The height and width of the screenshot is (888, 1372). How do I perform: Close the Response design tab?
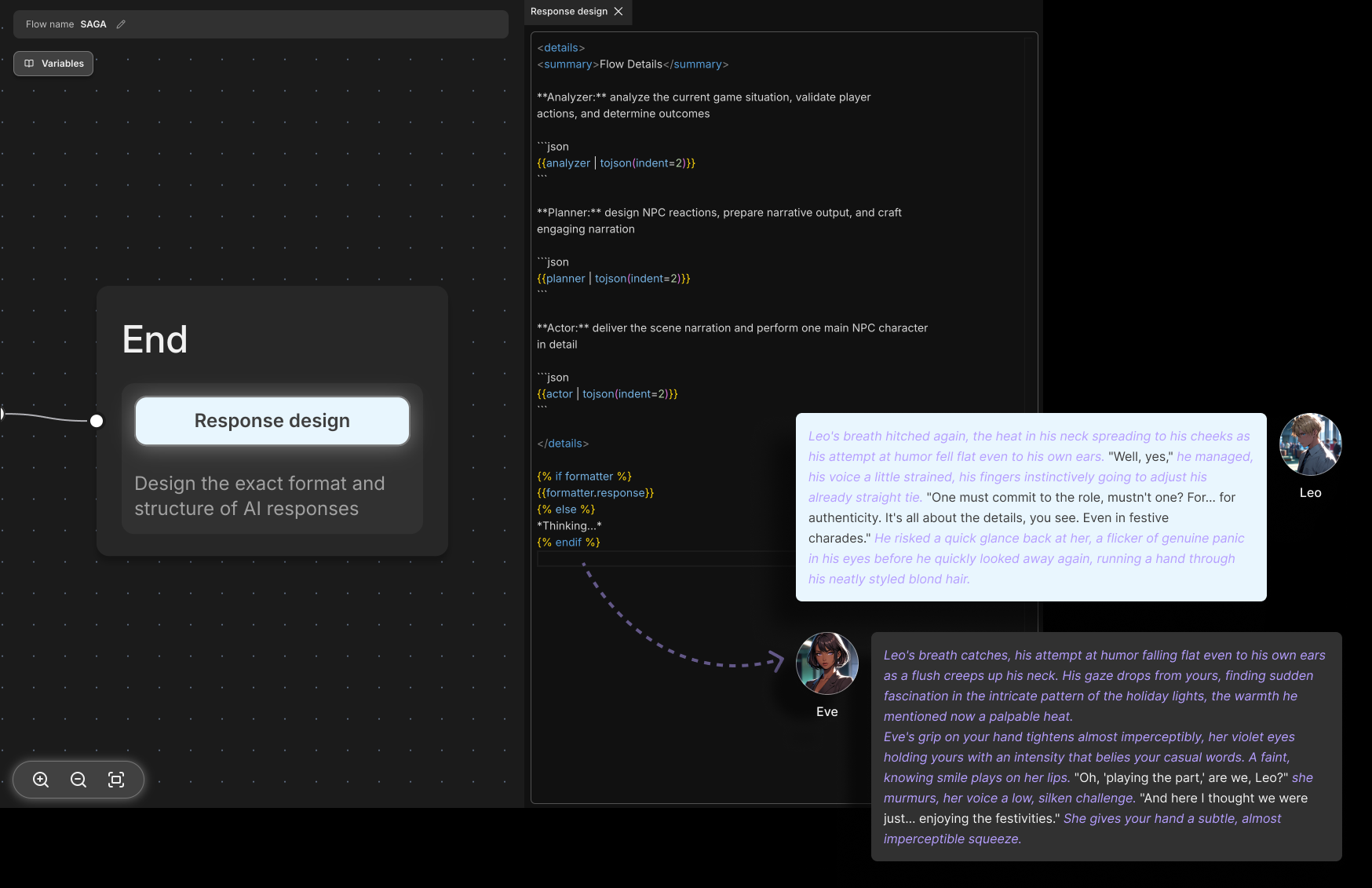(618, 11)
